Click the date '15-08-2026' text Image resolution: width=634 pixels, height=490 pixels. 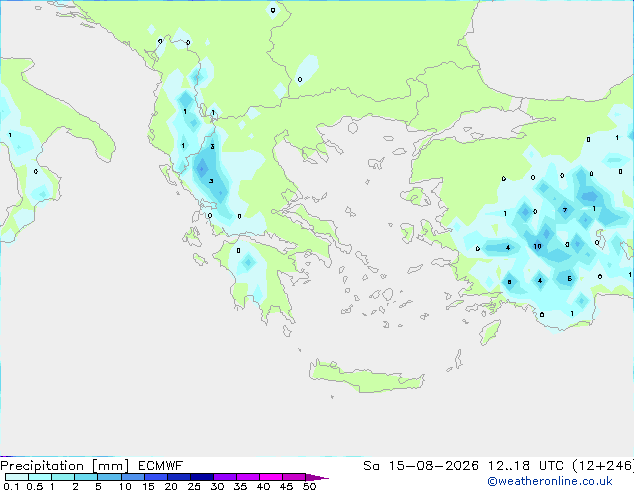(x=434, y=466)
